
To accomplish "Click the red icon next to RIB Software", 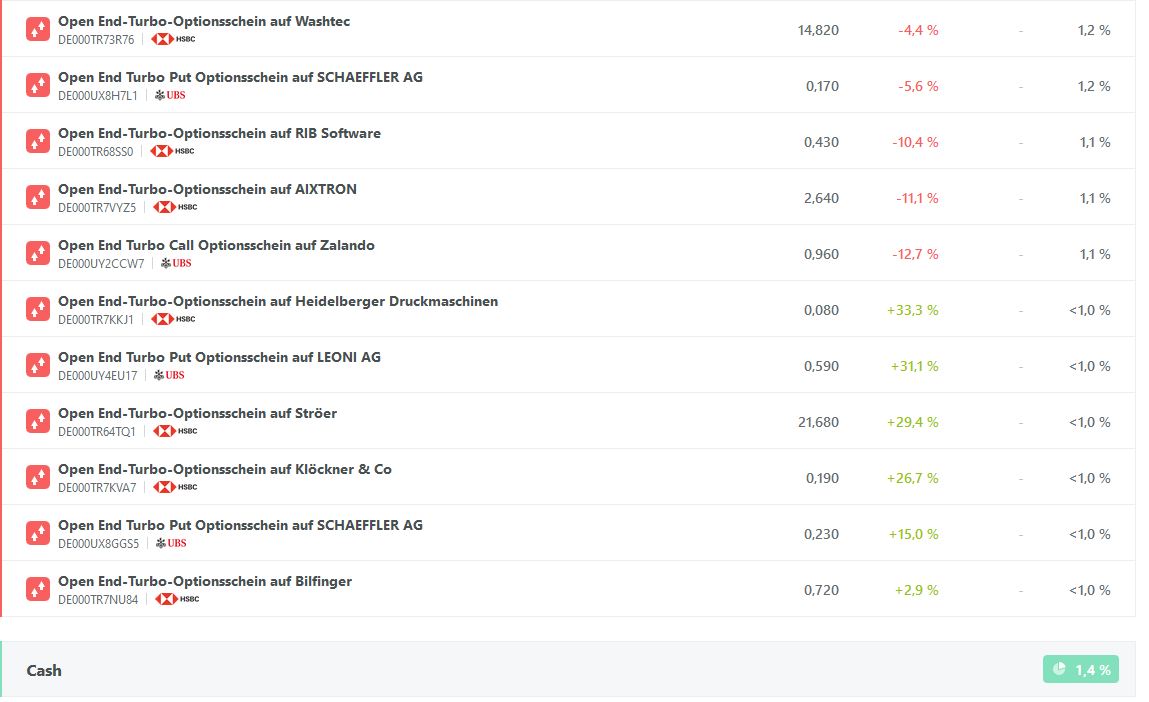I will click(38, 141).
